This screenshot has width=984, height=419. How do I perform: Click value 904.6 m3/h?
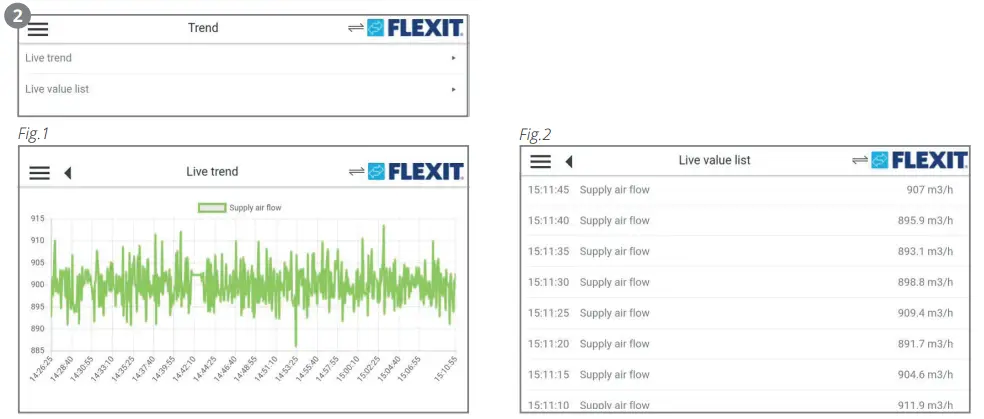[x=925, y=374]
